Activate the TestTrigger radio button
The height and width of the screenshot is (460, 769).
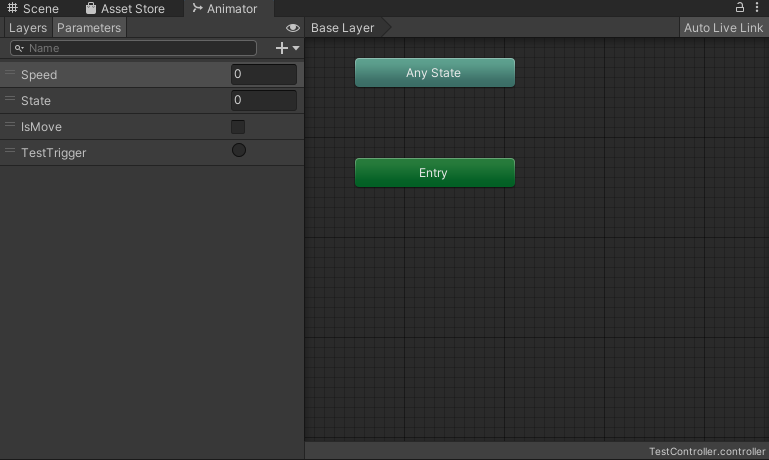click(x=239, y=151)
